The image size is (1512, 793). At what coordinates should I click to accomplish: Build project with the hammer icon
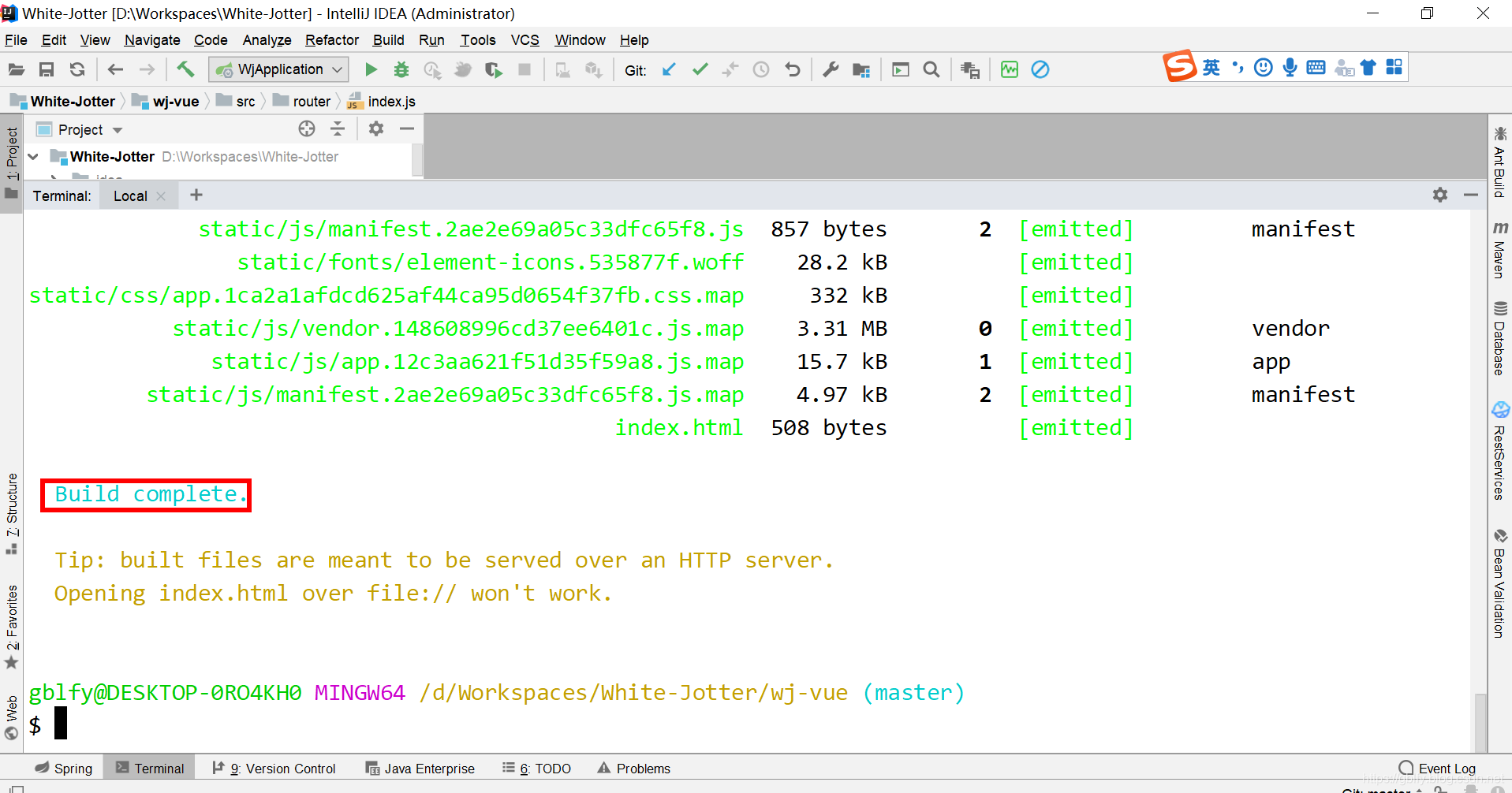(185, 69)
